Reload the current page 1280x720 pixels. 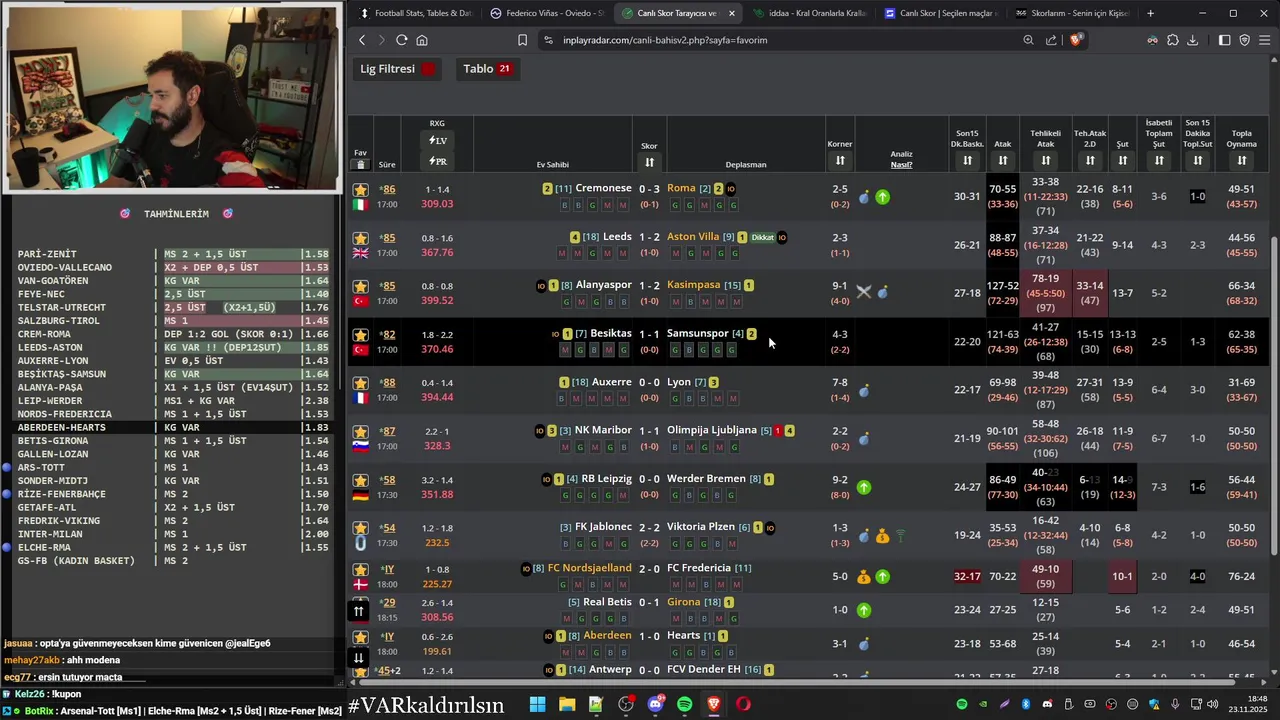coord(401,40)
